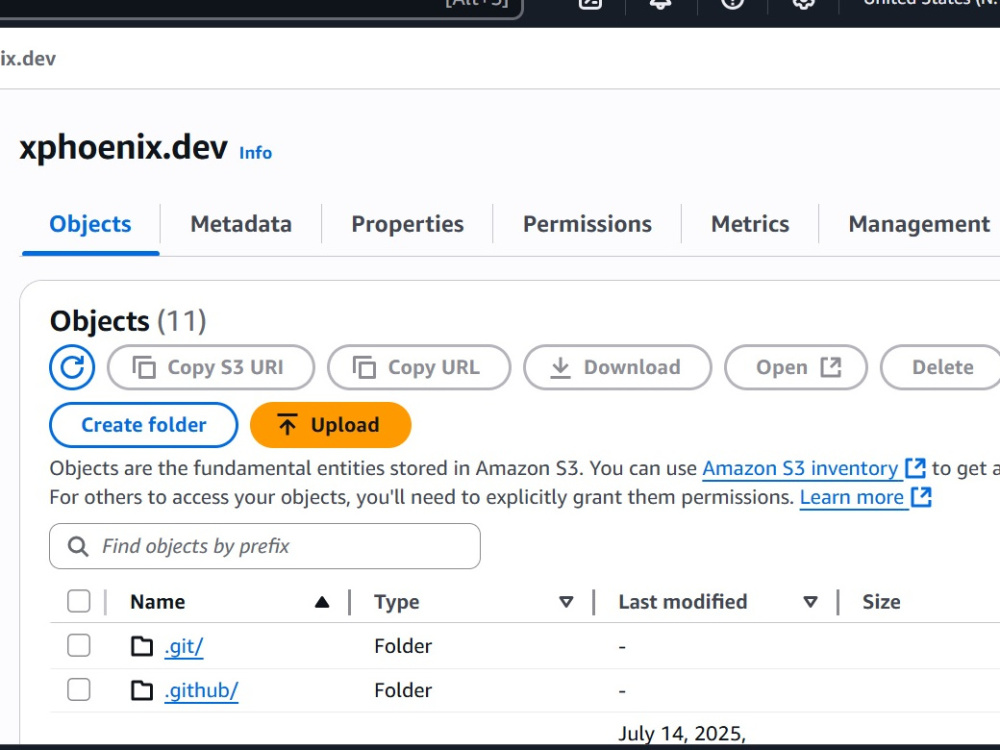Click Folder type text in .git/ row
The height and width of the screenshot is (750, 1000).
click(x=403, y=647)
